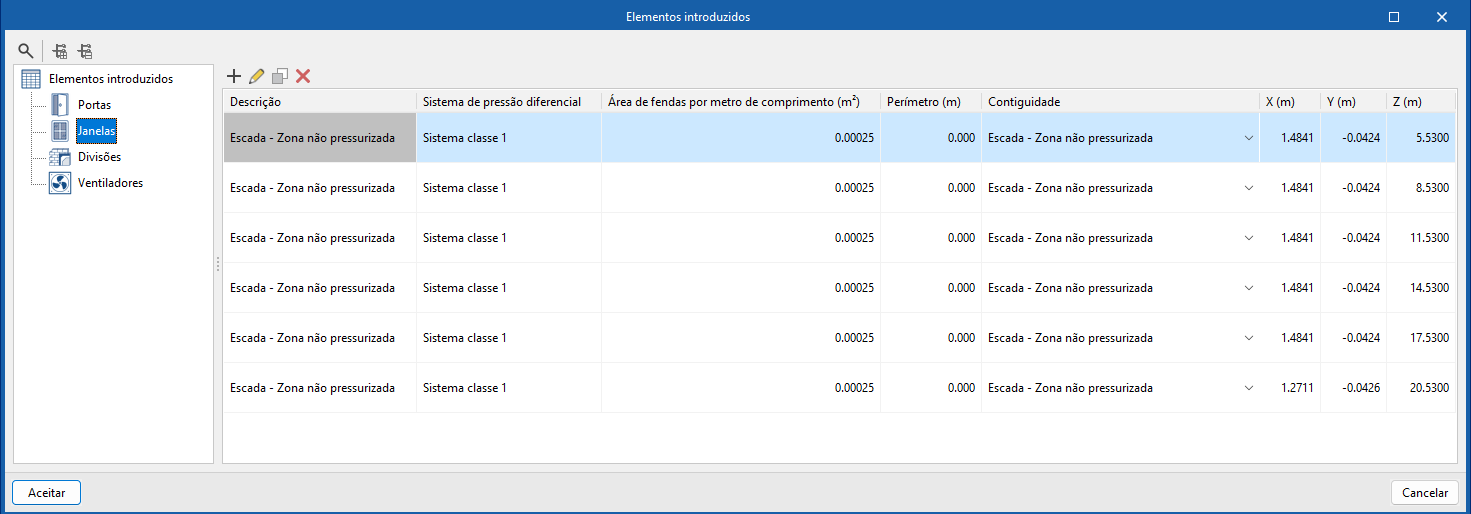Click the Portas door icon

(x=60, y=104)
